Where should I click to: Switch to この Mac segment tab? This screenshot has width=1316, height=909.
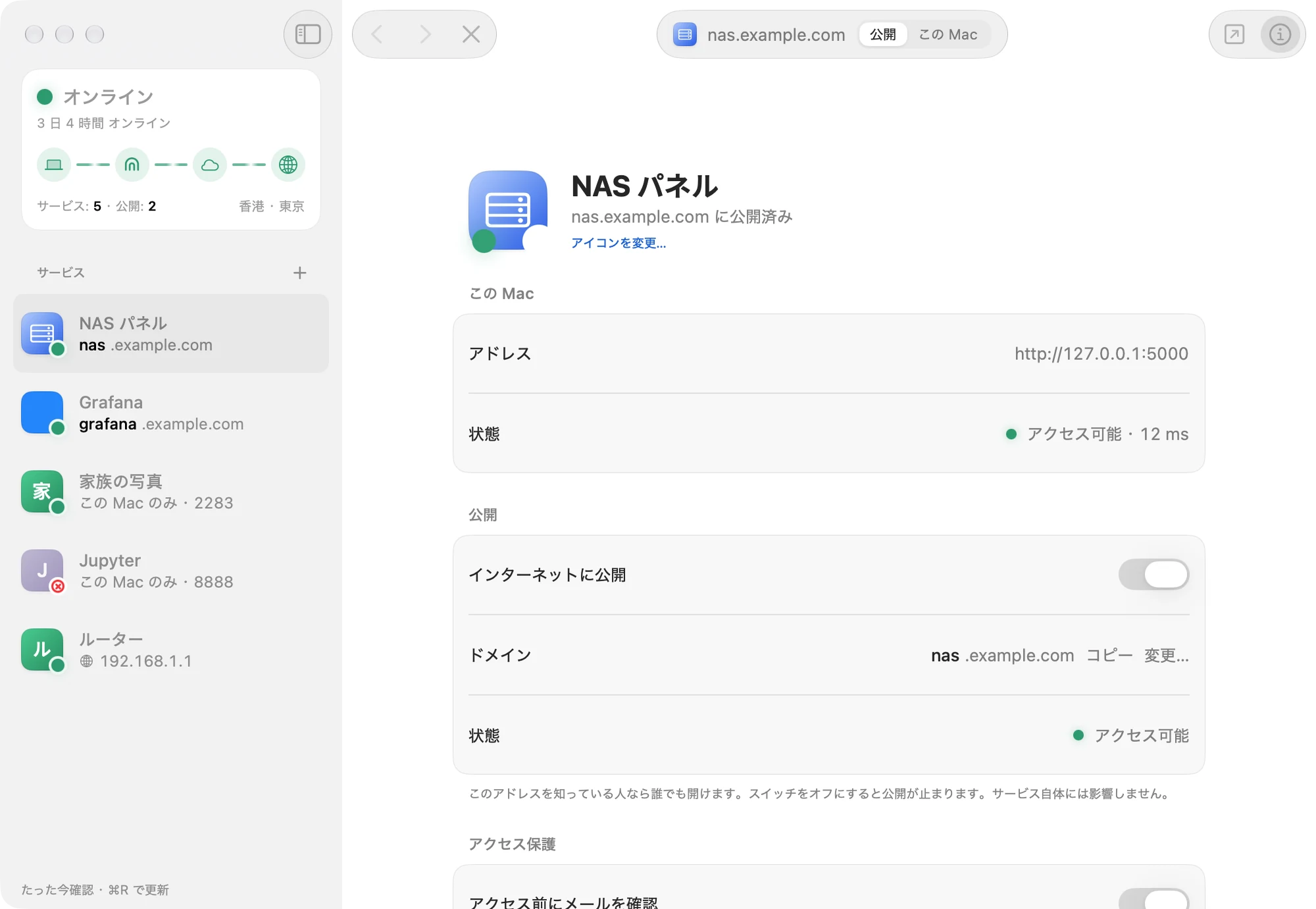coord(948,34)
